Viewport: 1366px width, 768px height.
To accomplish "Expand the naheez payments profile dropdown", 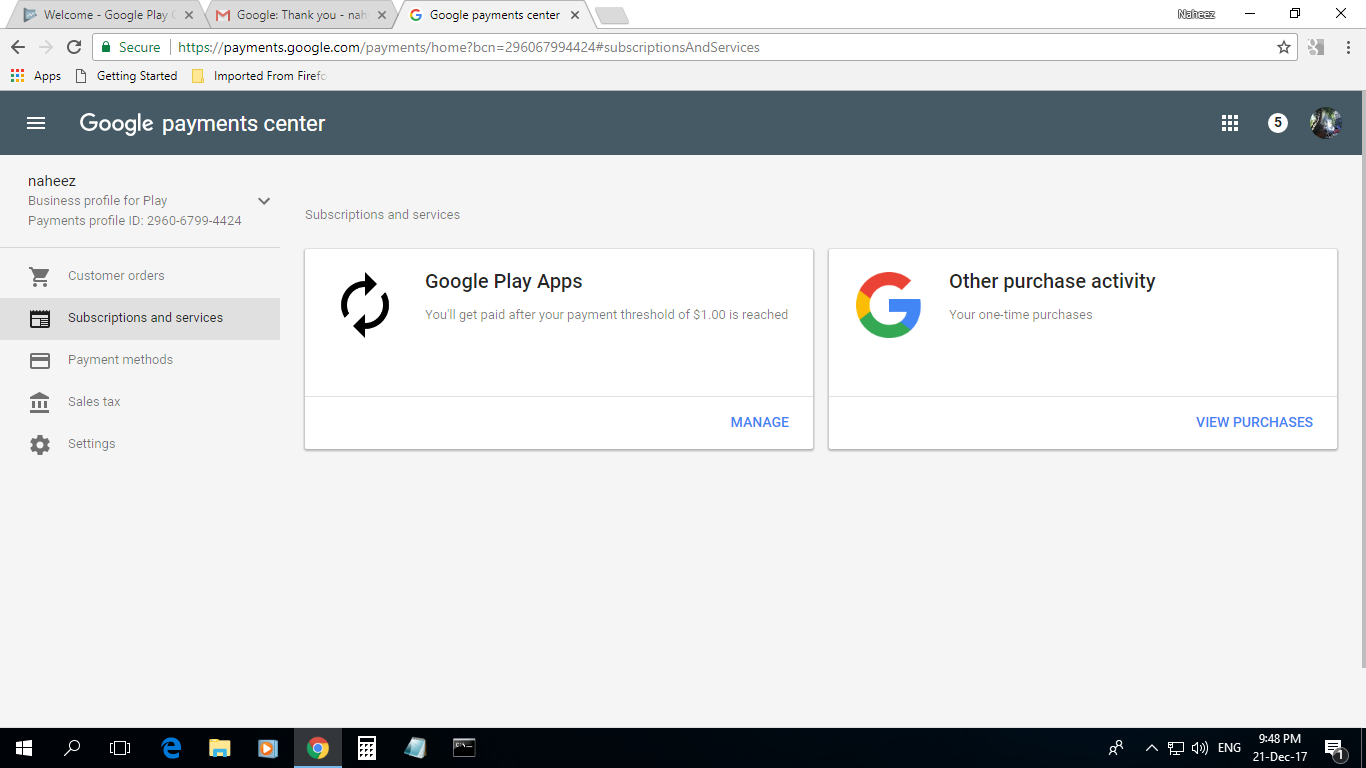I will pyautogui.click(x=264, y=201).
